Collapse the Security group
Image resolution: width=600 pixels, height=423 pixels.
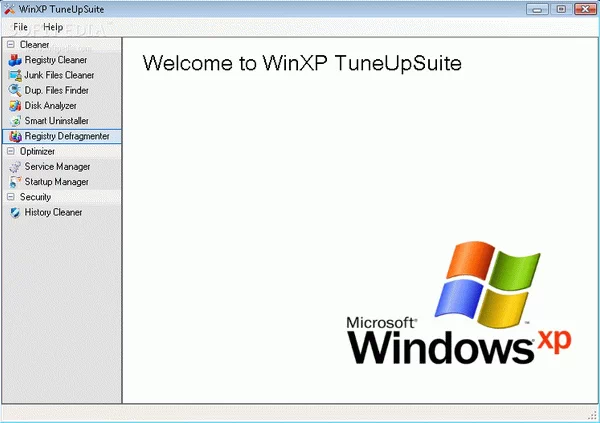click(x=11, y=197)
